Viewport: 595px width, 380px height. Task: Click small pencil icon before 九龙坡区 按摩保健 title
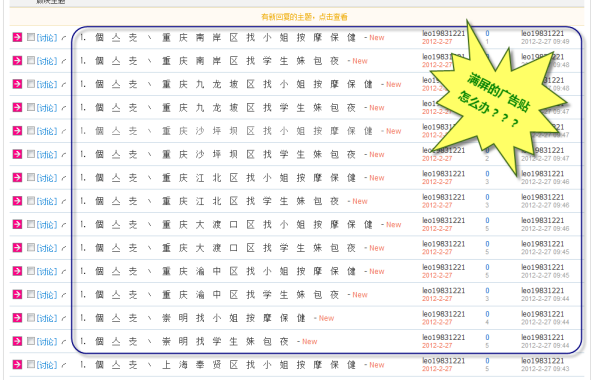(63, 84)
